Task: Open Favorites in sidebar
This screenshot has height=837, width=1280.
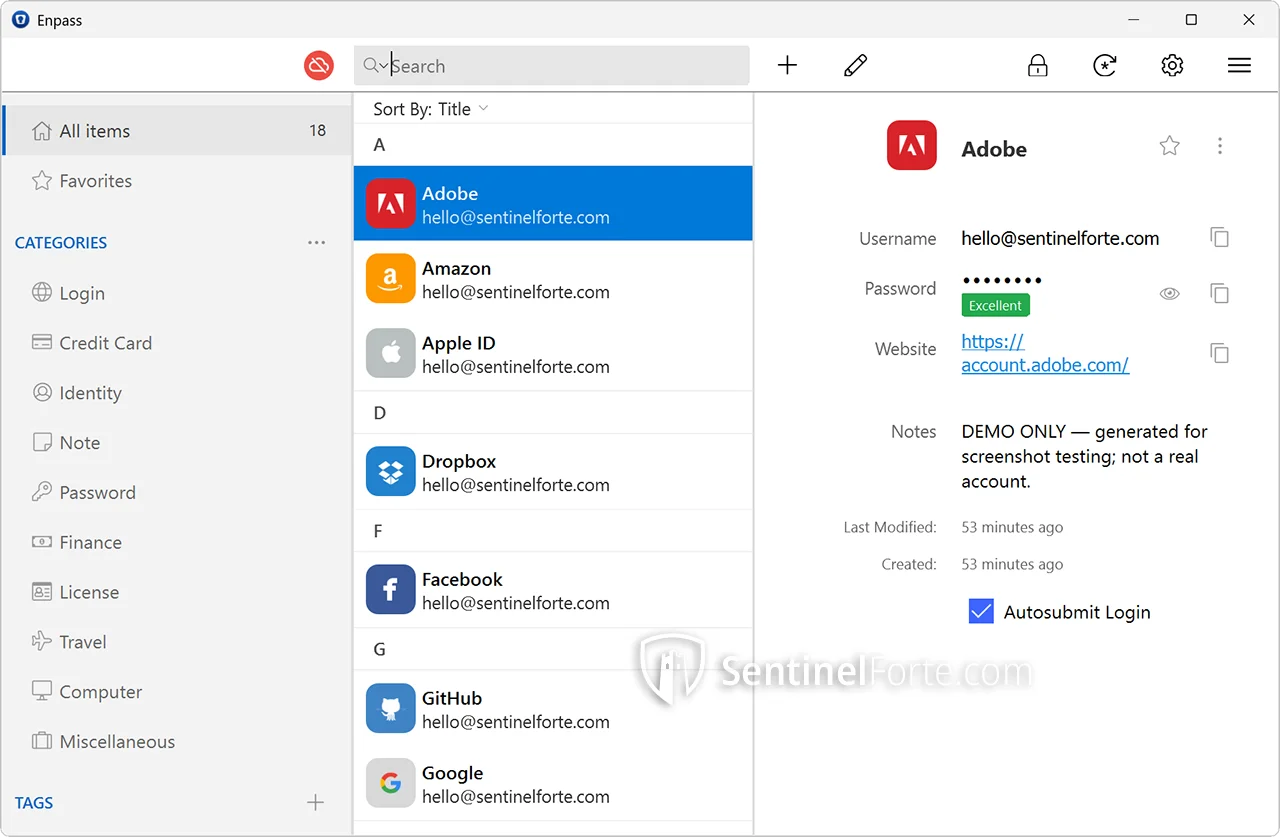Action: click(177, 181)
